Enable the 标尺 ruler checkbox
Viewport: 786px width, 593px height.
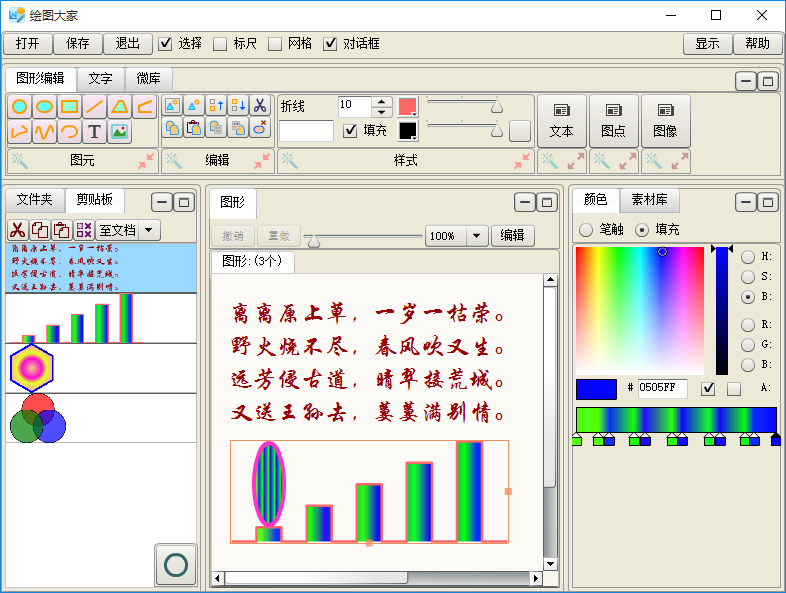tap(220, 44)
